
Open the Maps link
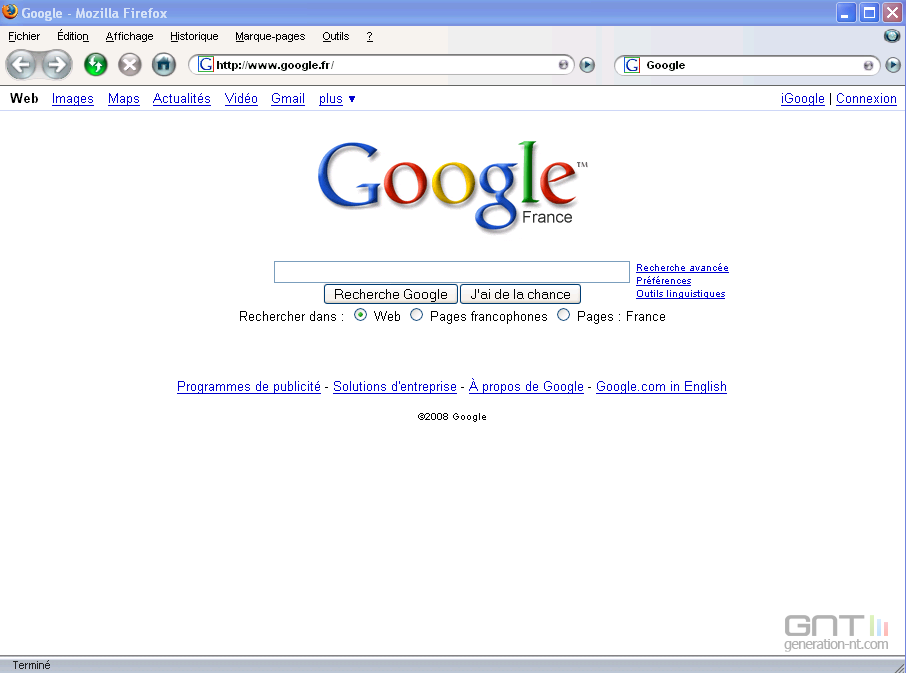(124, 99)
